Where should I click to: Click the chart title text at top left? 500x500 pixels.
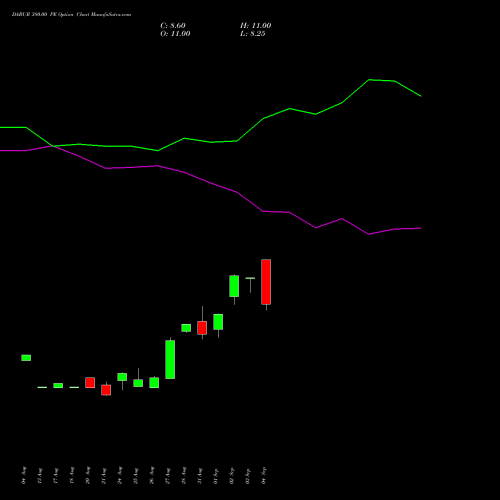(71, 15)
